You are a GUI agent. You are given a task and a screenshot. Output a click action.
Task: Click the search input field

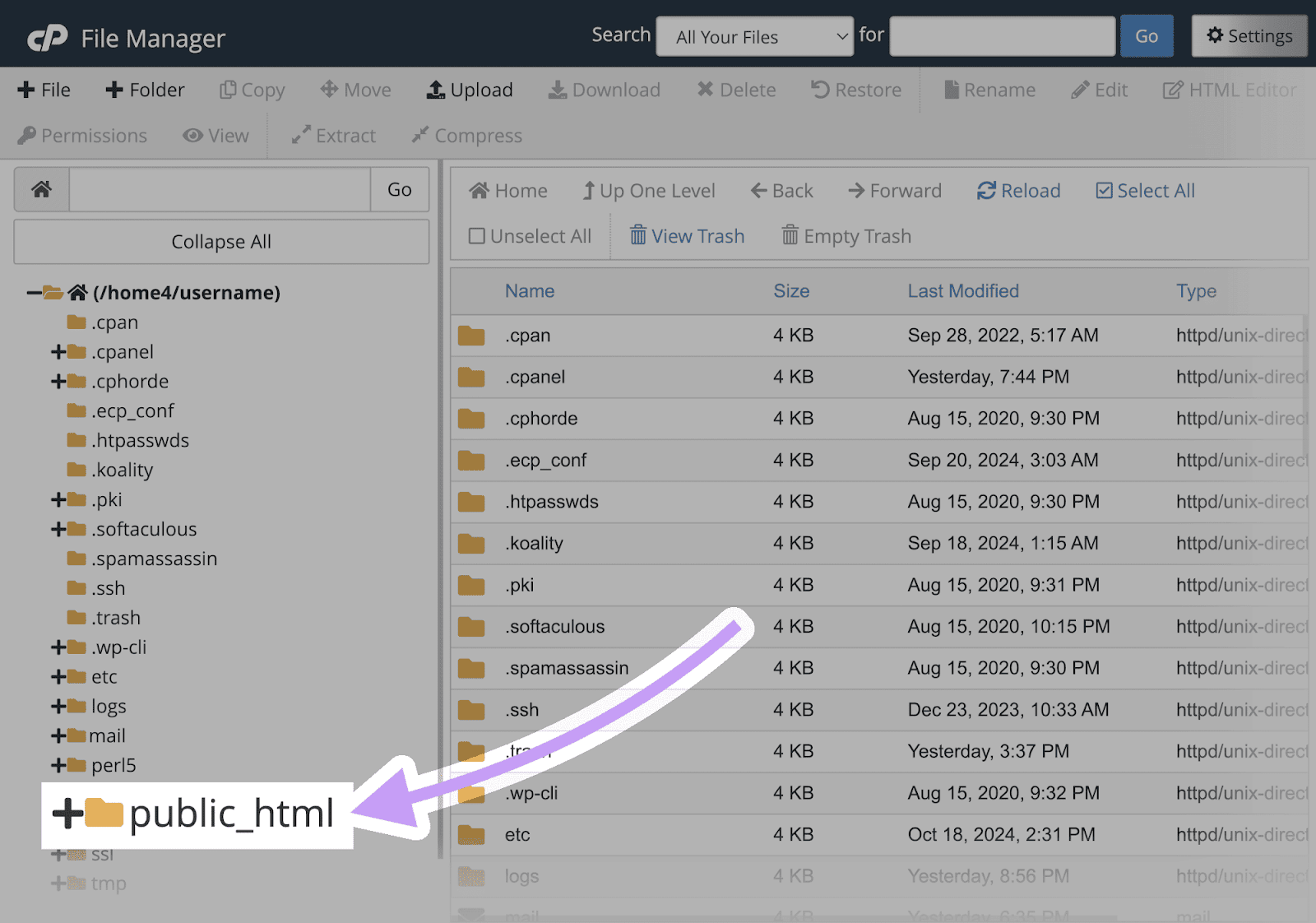tap(1002, 35)
